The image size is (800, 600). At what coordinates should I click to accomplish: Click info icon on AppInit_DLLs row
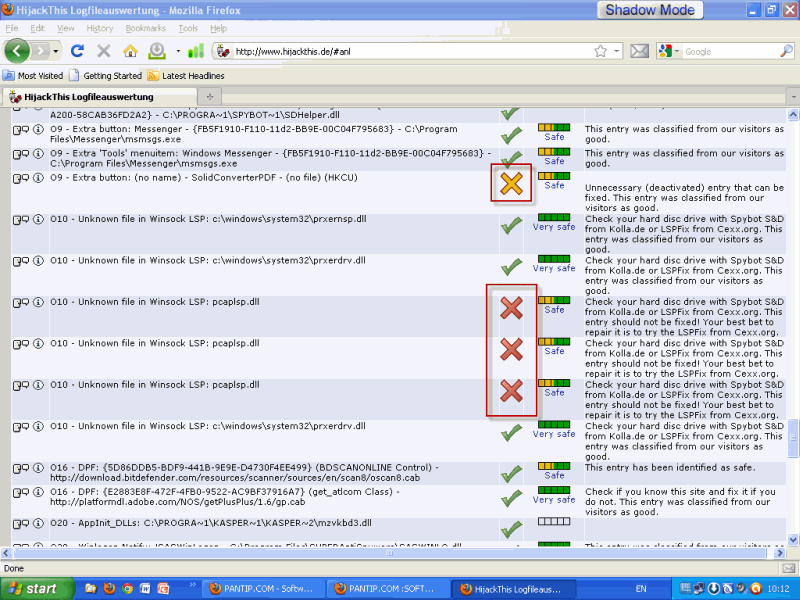tap(38, 523)
